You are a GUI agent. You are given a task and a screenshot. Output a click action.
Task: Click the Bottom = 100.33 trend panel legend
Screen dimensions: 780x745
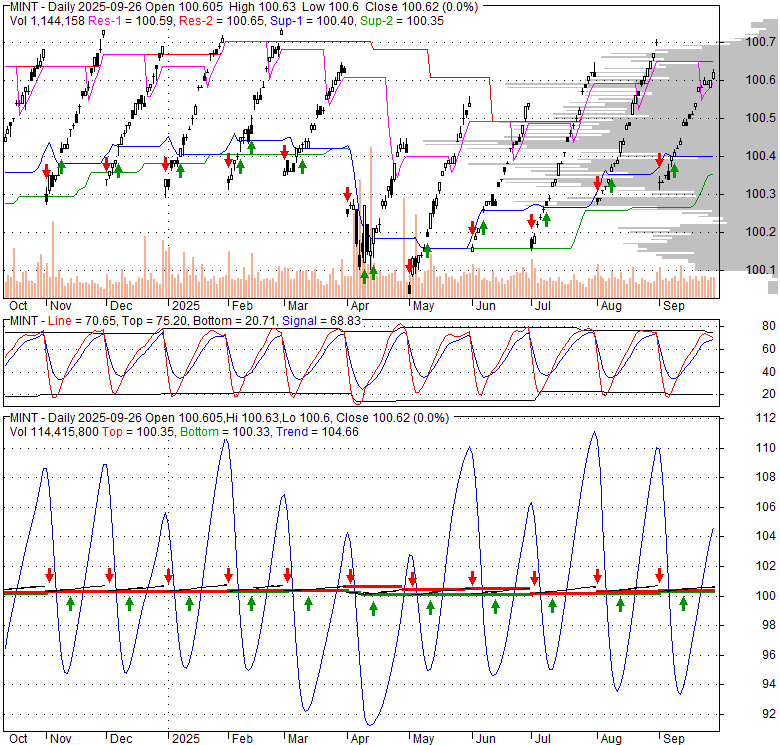[x=225, y=432]
